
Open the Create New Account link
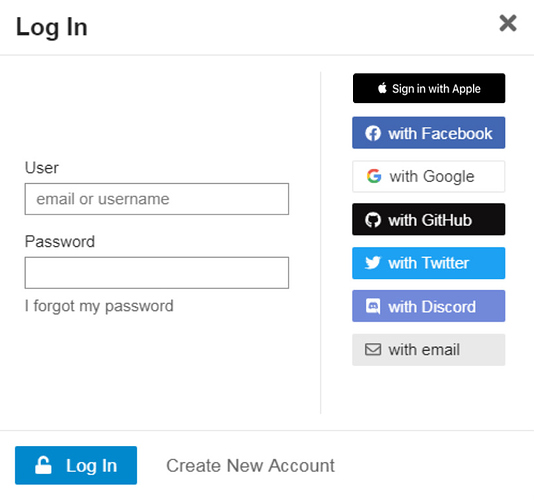250,466
